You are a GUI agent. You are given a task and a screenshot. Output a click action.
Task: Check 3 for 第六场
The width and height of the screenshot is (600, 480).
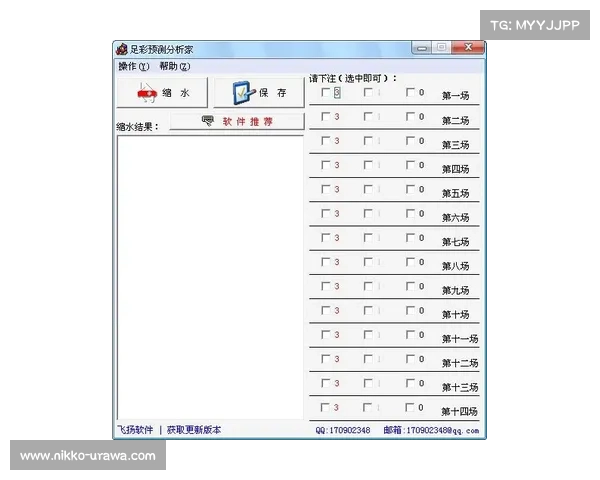pos(326,213)
